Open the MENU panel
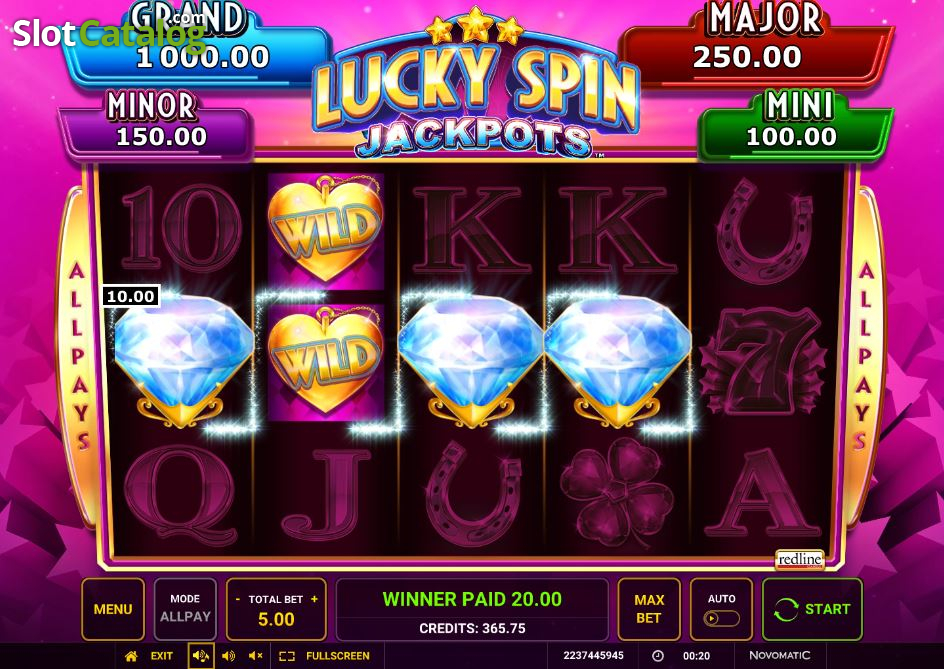 (113, 609)
